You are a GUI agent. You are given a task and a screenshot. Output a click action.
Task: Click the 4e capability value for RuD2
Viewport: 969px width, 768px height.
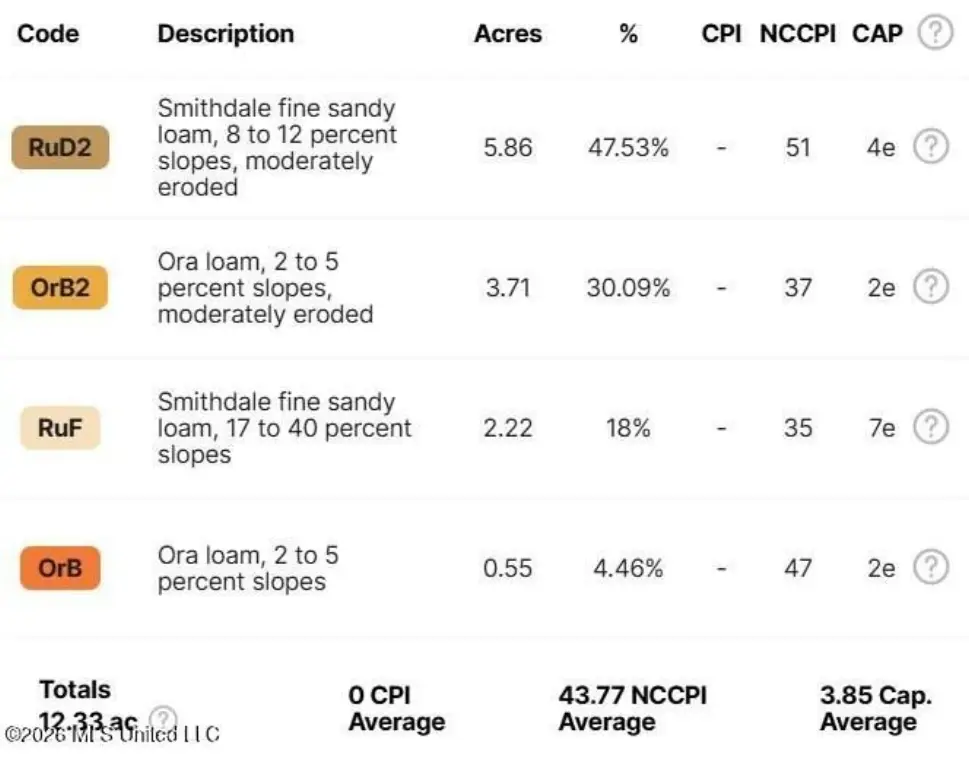click(881, 147)
